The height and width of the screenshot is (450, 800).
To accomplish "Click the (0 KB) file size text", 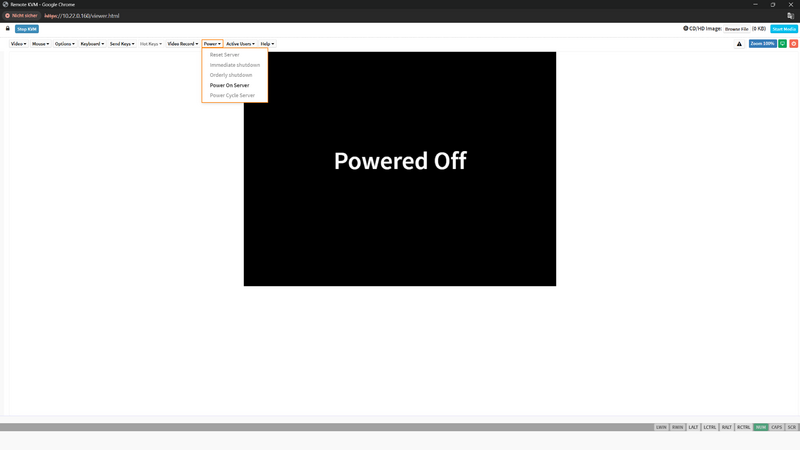I will (759, 29).
